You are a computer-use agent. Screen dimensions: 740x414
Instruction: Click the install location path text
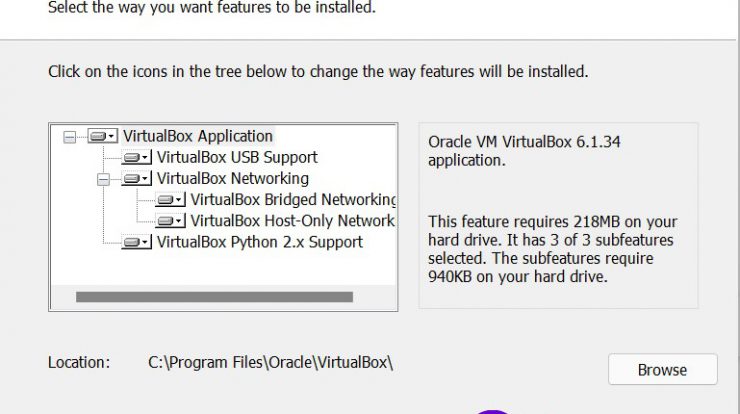(270, 363)
